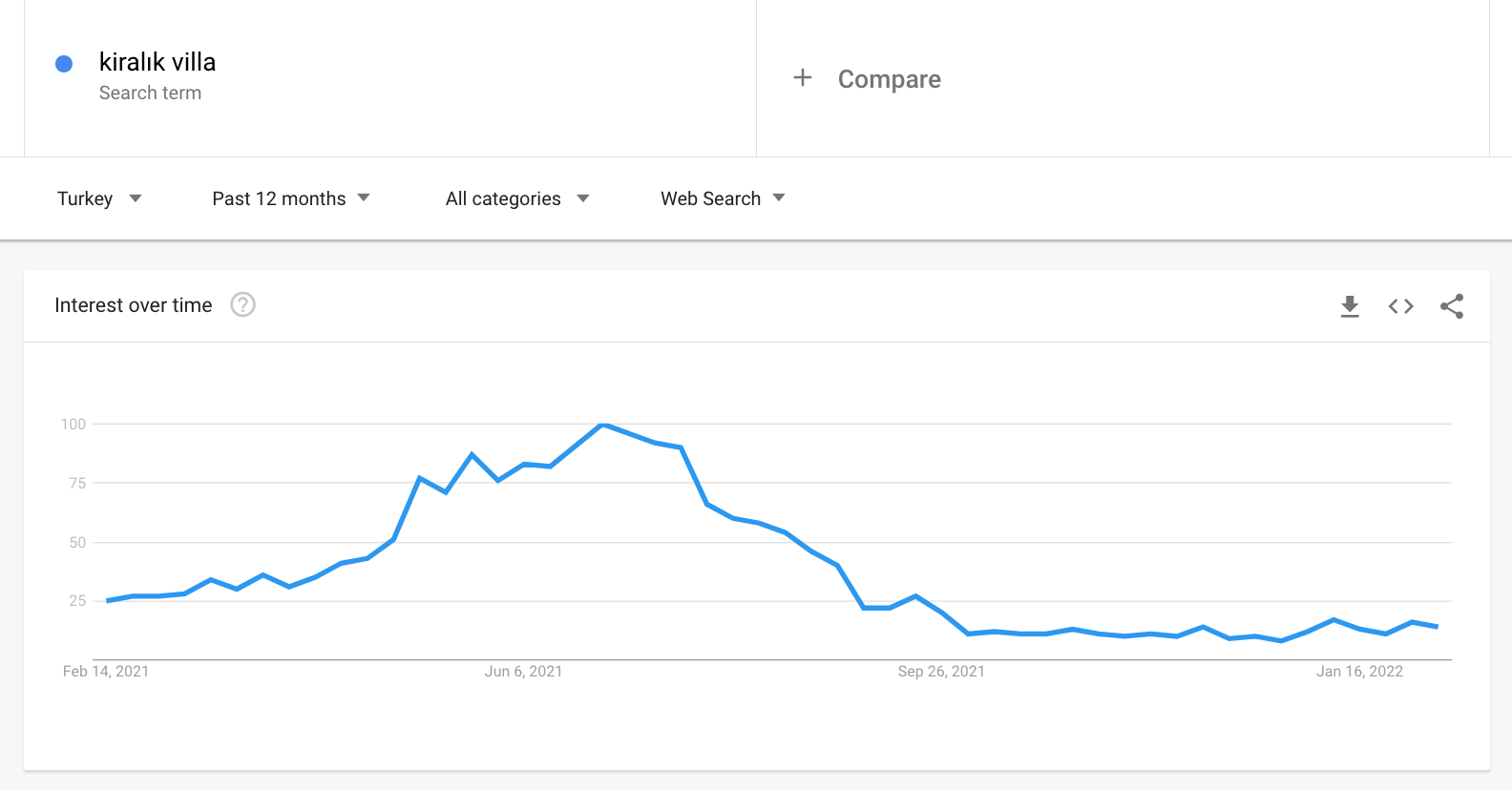Click the Sep 26, 2021 axis label
The height and width of the screenshot is (790, 1512).
coord(941,672)
